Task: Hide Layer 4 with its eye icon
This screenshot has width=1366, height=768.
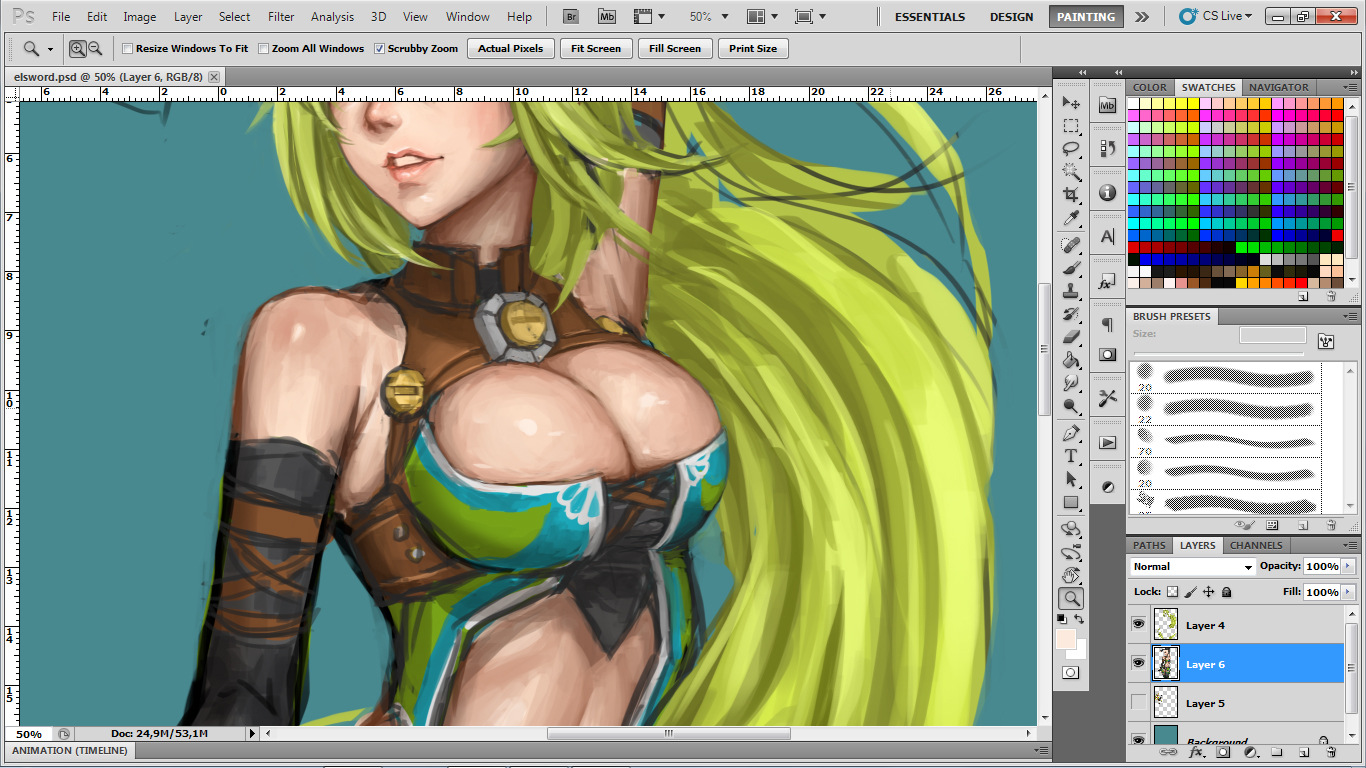Action: coord(1138,624)
